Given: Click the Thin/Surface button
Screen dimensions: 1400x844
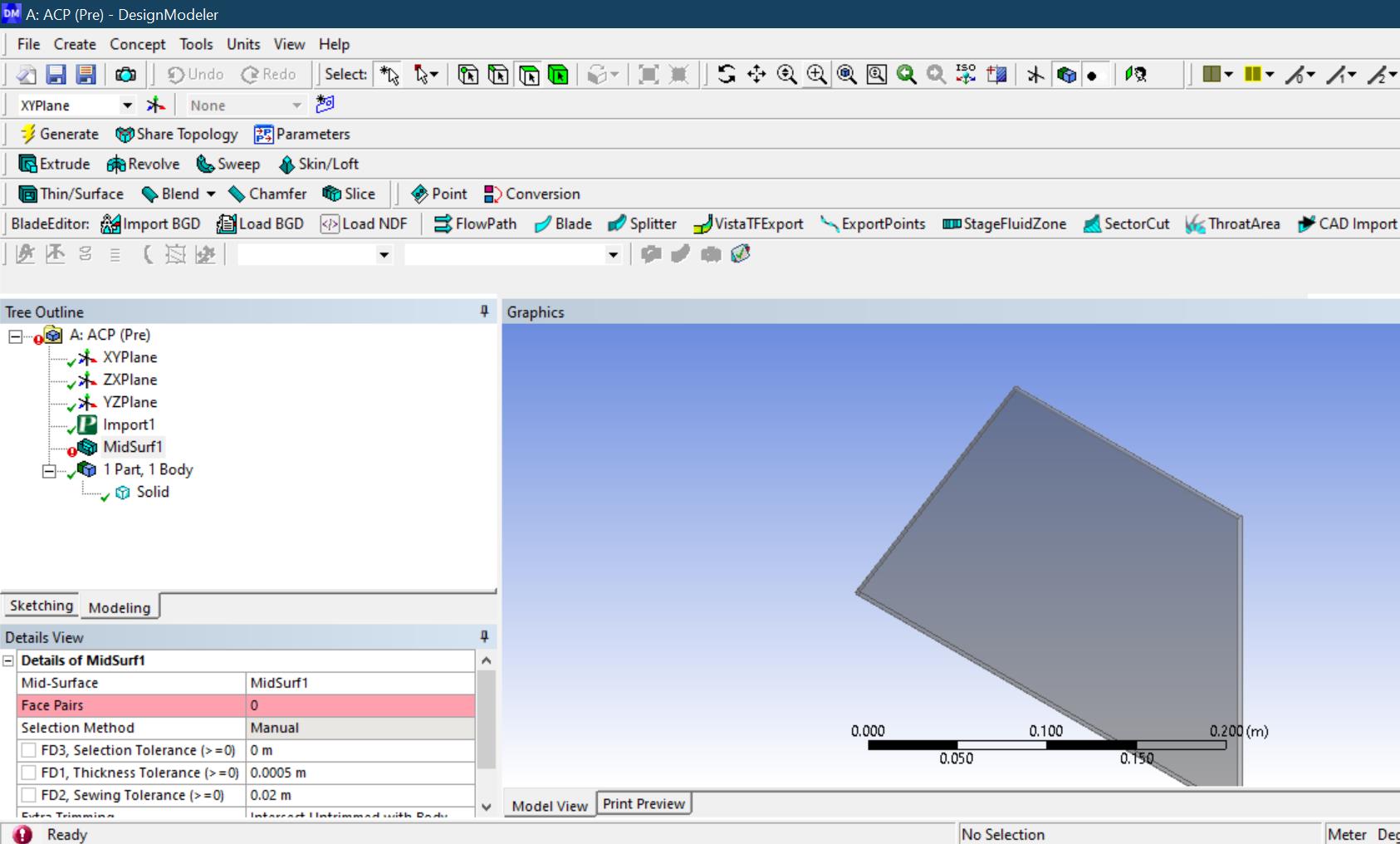Looking at the screenshot, I should [x=71, y=194].
